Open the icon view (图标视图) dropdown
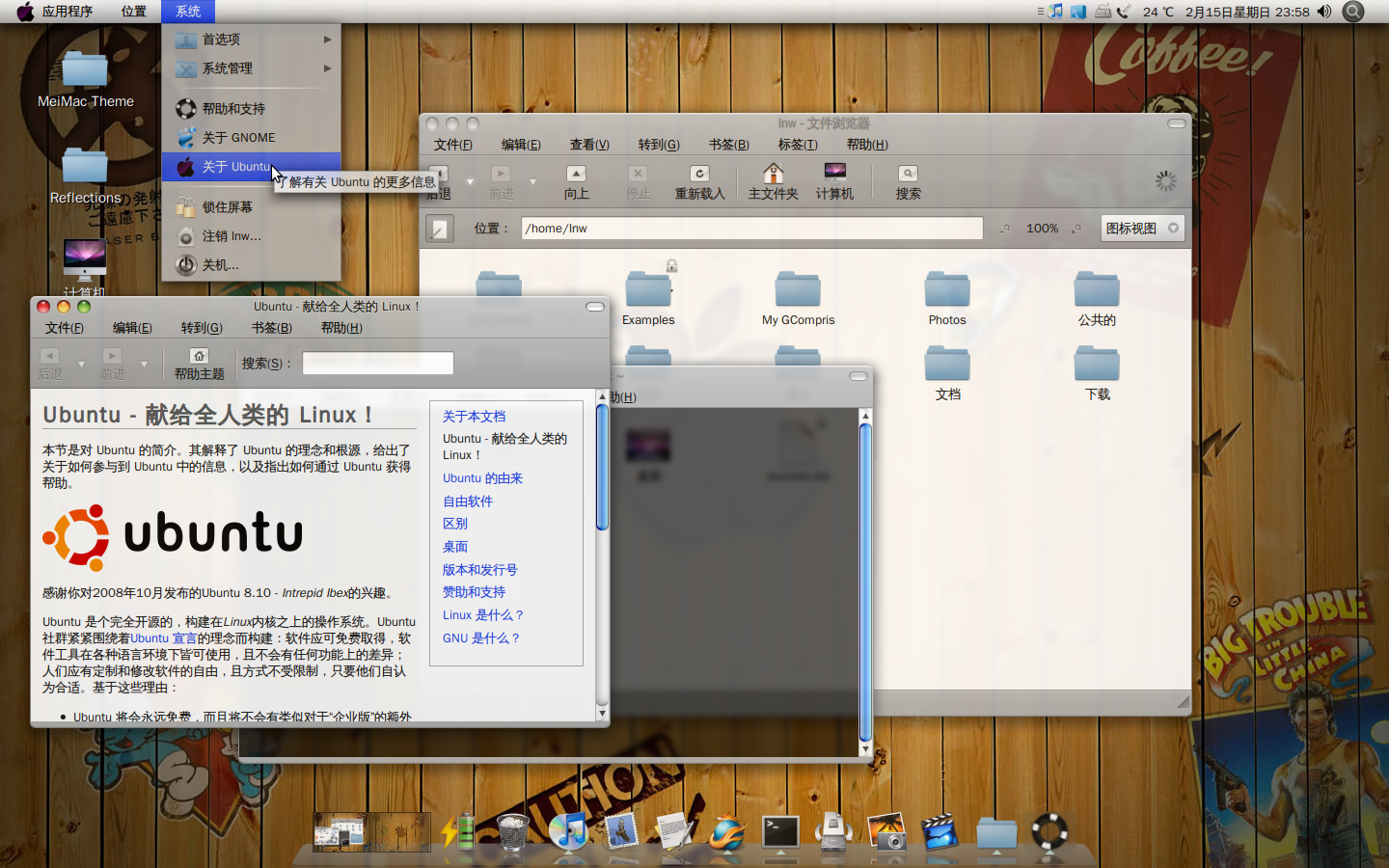The height and width of the screenshot is (868, 1389). click(x=1142, y=229)
